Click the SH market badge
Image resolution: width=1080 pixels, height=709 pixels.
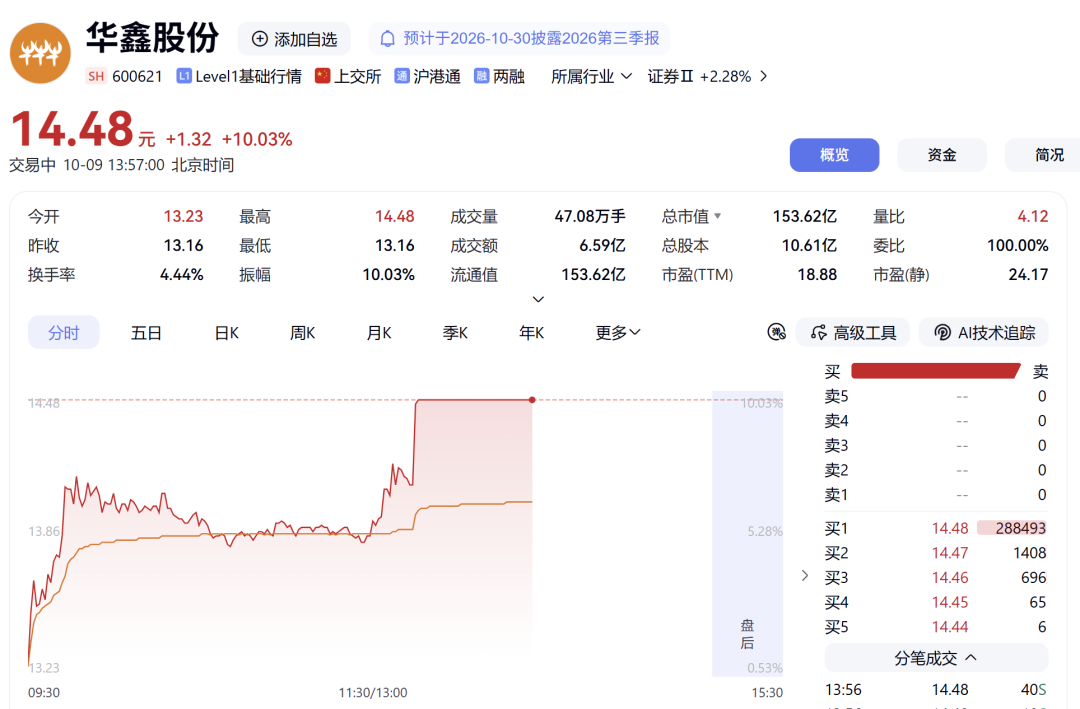[x=96, y=76]
